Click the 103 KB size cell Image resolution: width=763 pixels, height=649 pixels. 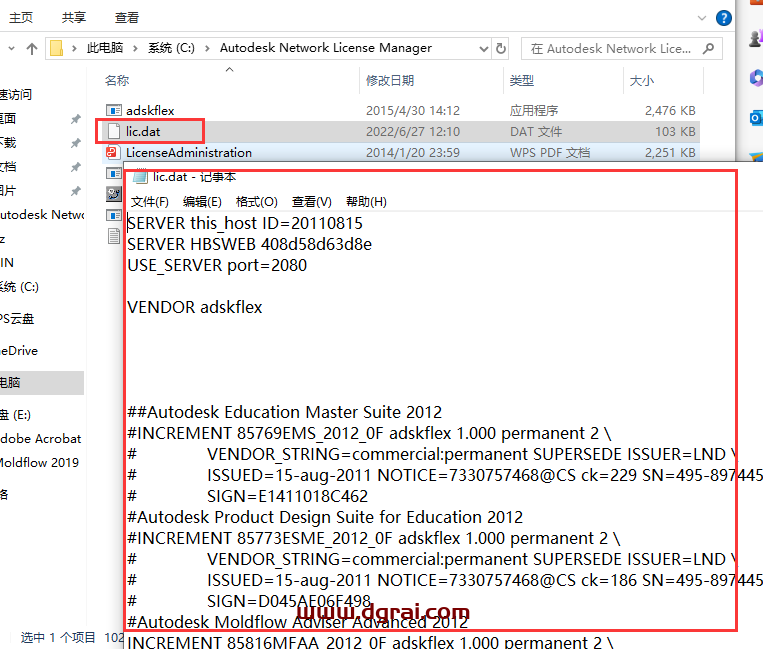pyautogui.click(x=675, y=131)
